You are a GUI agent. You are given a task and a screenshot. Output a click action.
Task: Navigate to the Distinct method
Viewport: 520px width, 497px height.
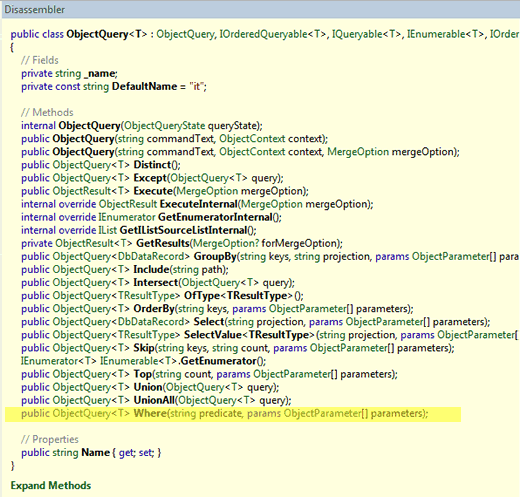(x=152, y=165)
